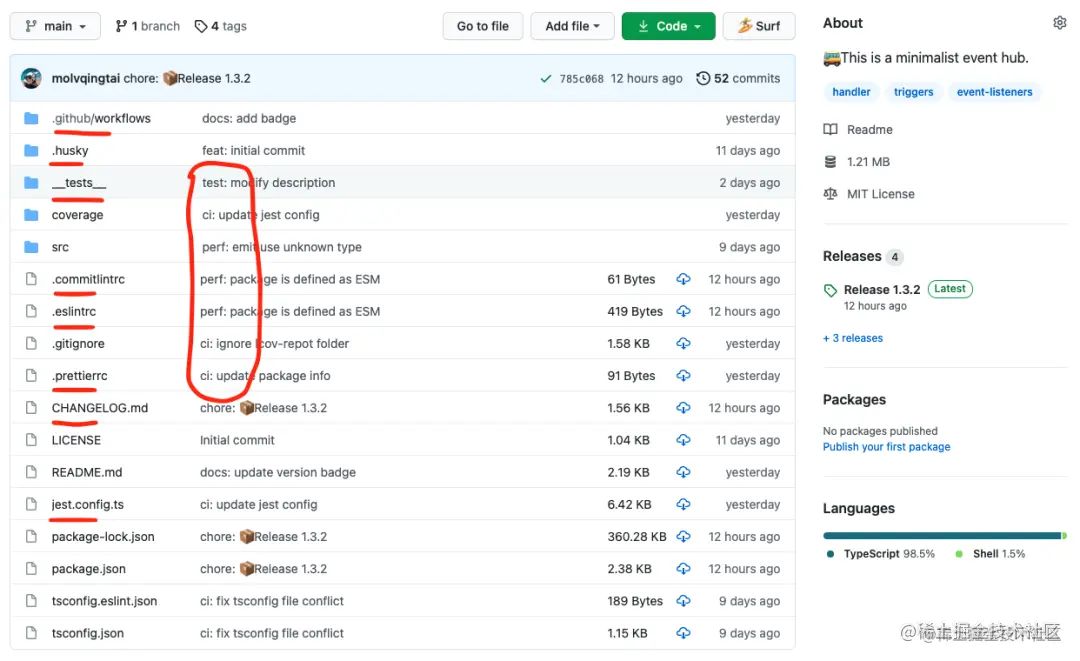Open the .husky folder
This screenshot has width=1080, height=661.
pos(70,151)
